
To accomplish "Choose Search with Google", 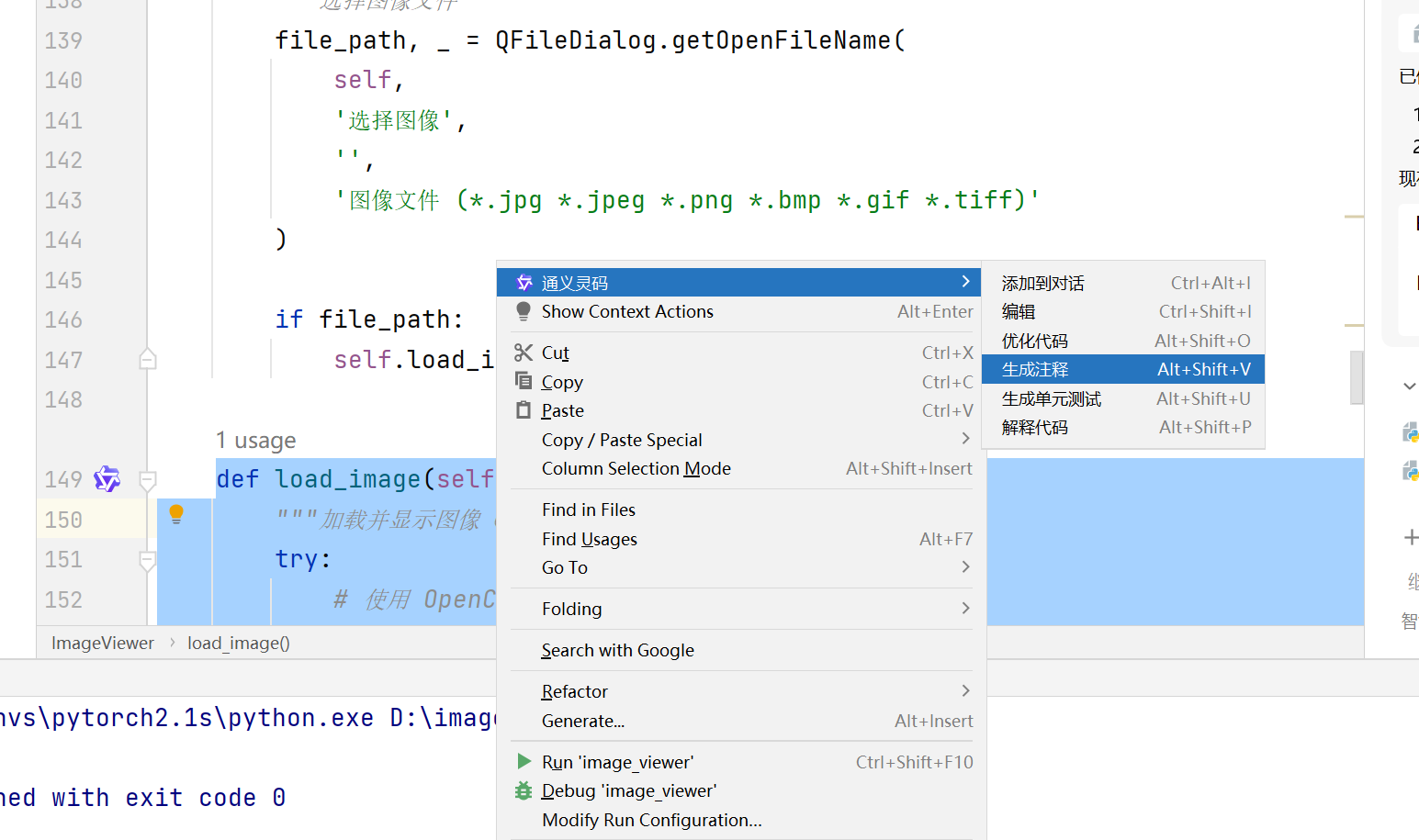I will 741,650.
